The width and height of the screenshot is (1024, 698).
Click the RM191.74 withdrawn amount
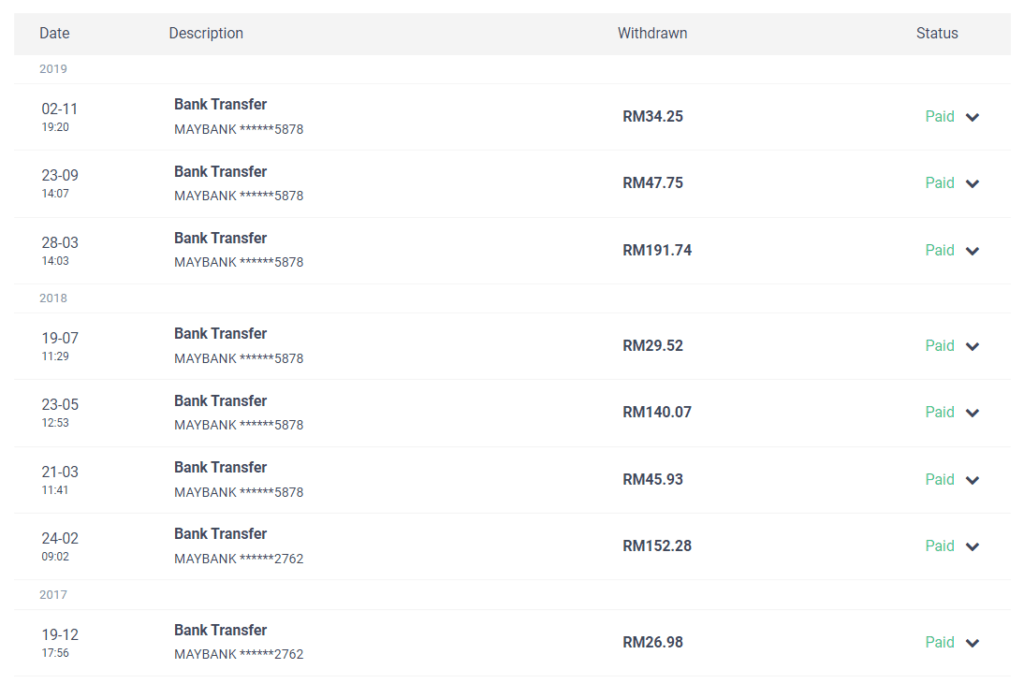tap(657, 250)
